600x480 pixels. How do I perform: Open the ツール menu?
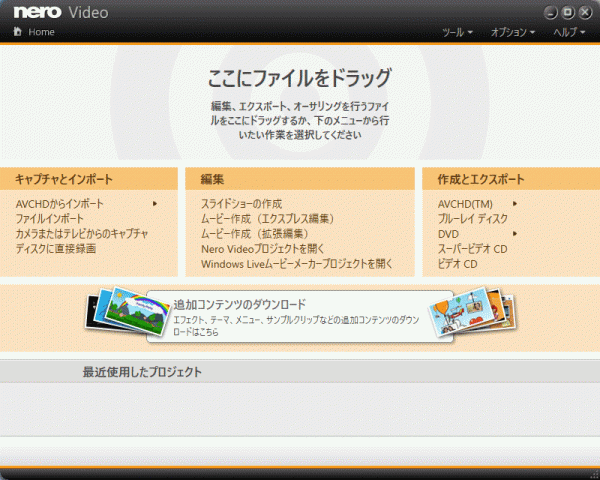point(457,33)
